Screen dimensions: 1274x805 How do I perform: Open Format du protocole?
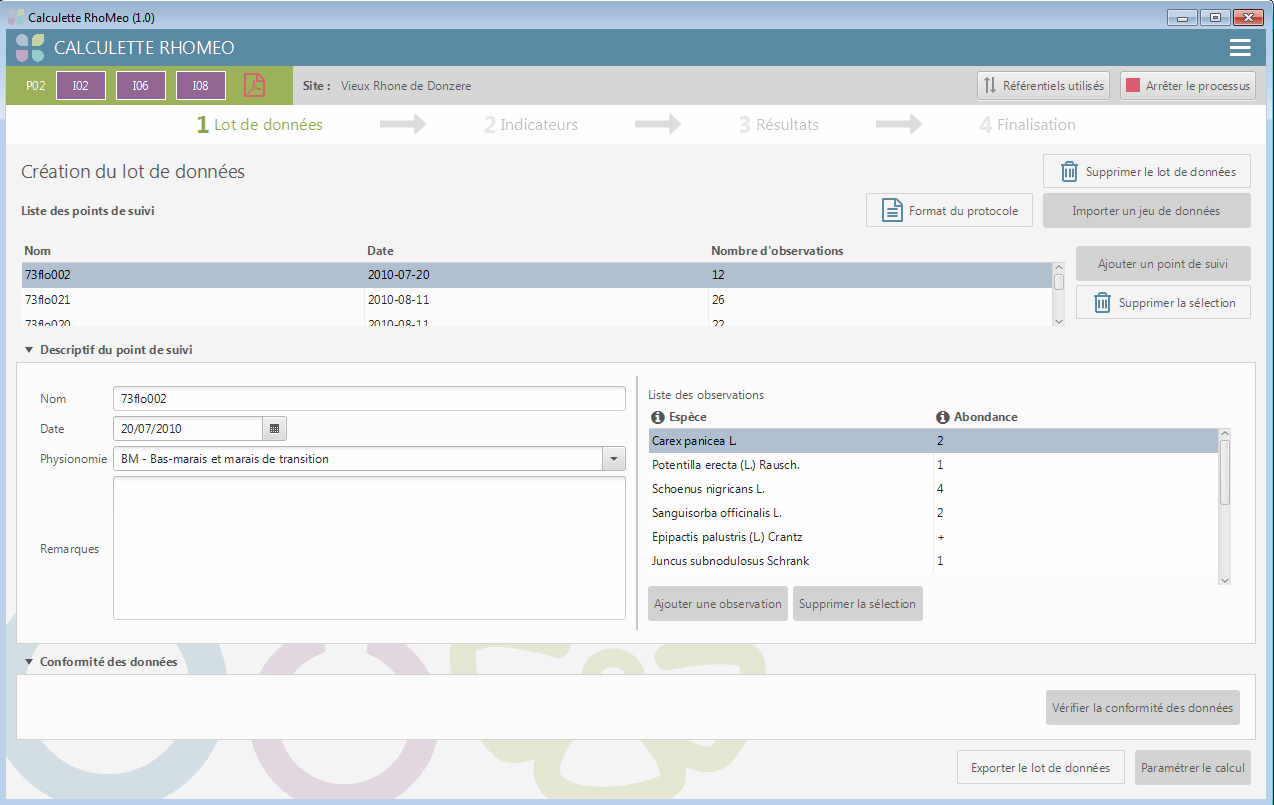point(949,211)
